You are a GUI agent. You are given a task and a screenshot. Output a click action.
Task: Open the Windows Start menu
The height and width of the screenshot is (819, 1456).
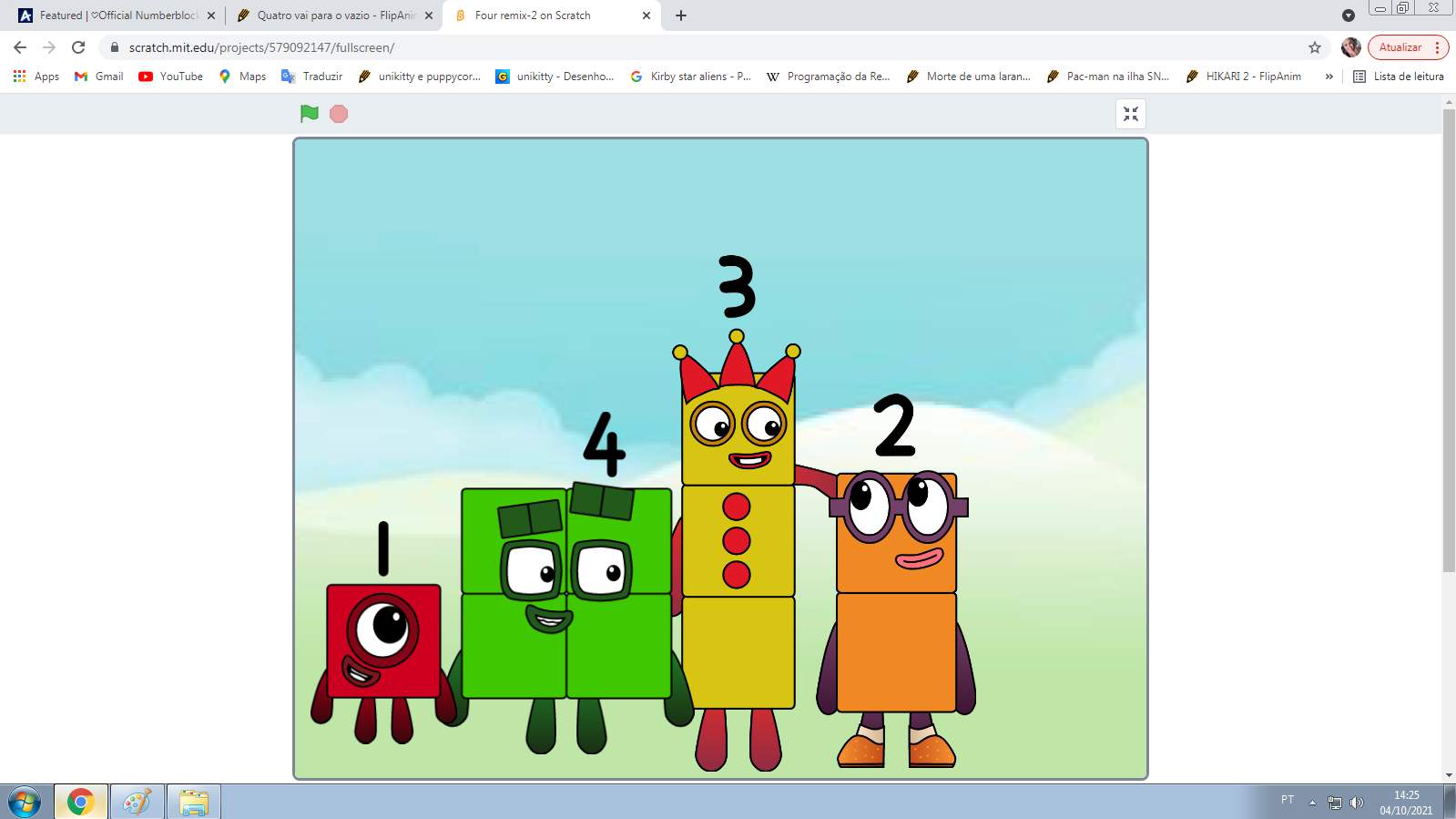[x=25, y=802]
